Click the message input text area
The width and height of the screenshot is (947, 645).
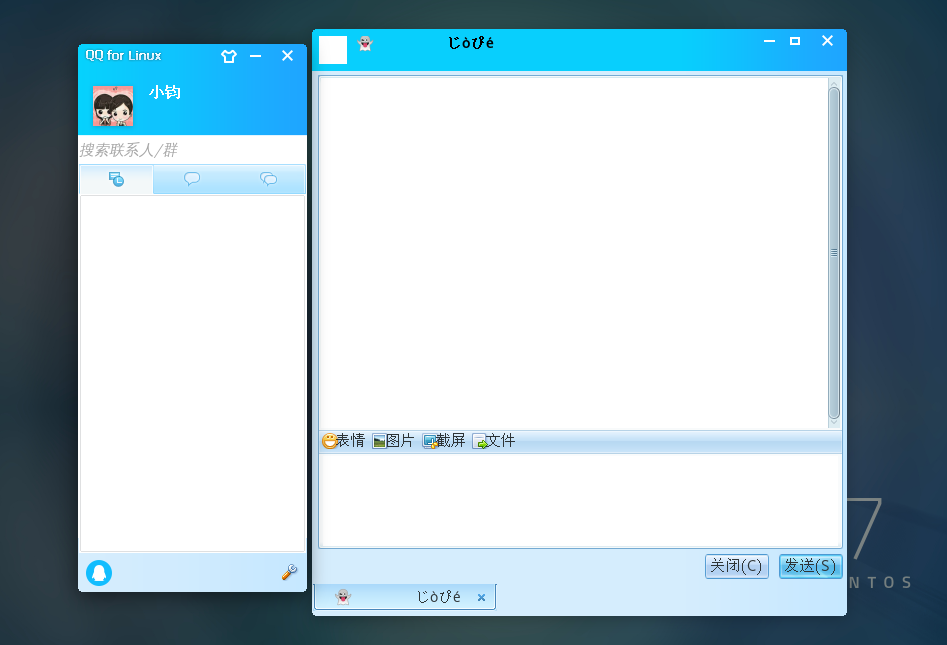coord(580,500)
